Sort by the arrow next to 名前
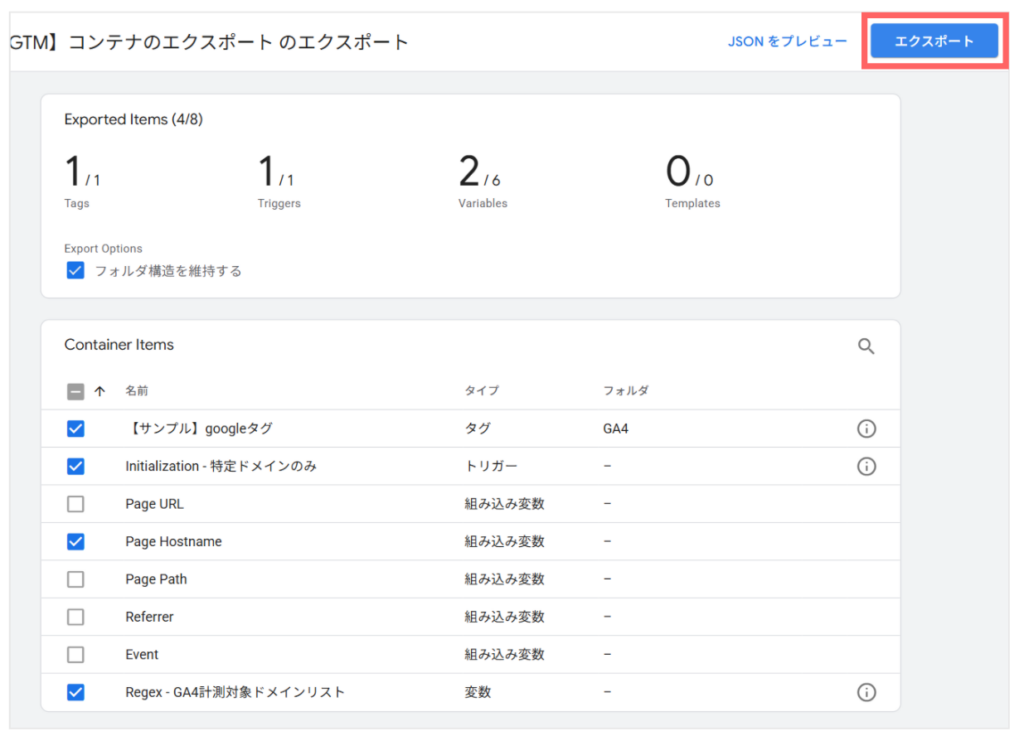The height and width of the screenshot is (741, 1024). pyautogui.click(x=99, y=392)
